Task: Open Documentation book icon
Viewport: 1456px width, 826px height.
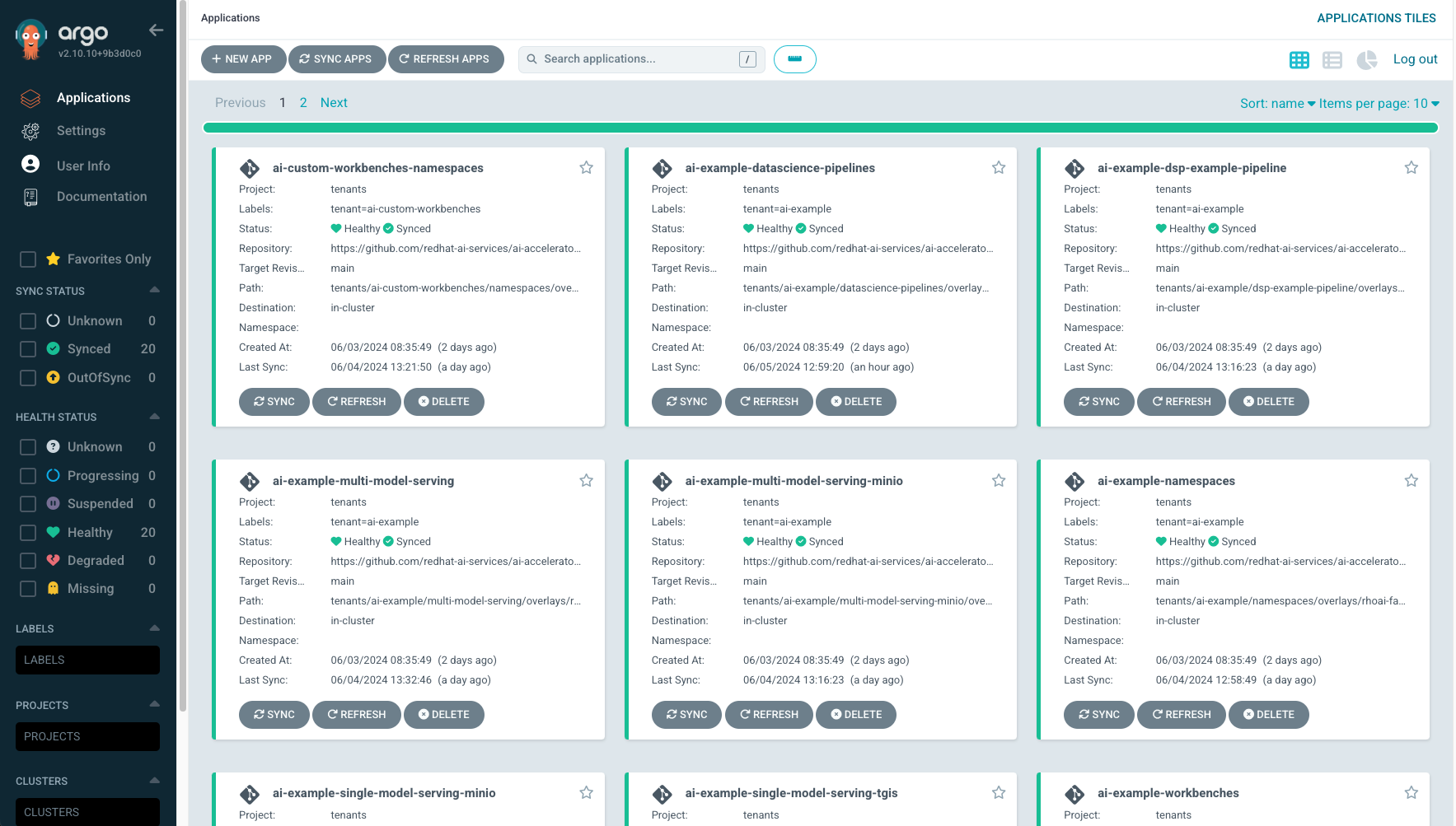Action: pyautogui.click(x=30, y=197)
